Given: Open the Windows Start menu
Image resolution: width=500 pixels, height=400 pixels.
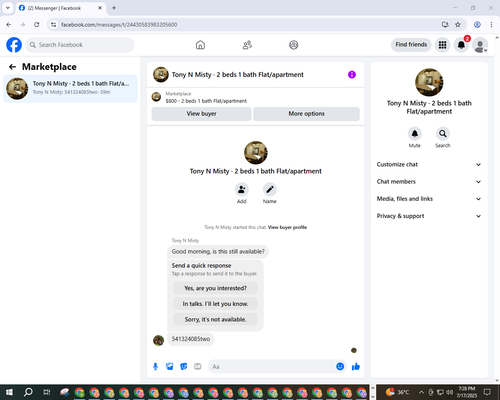Looking at the screenshot, I should [9, 392].
